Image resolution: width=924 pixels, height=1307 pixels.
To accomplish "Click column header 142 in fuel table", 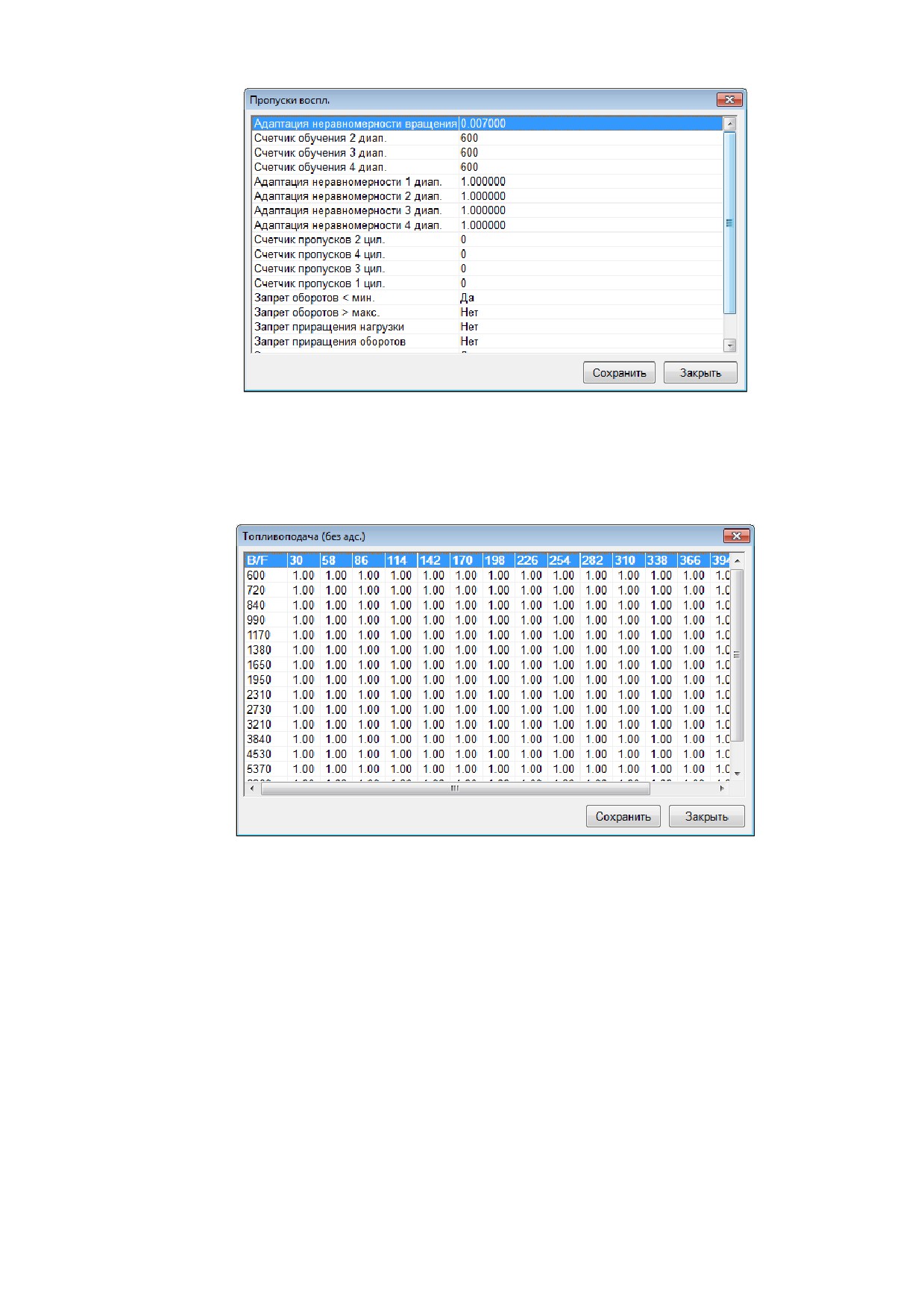I will point(434,560).
